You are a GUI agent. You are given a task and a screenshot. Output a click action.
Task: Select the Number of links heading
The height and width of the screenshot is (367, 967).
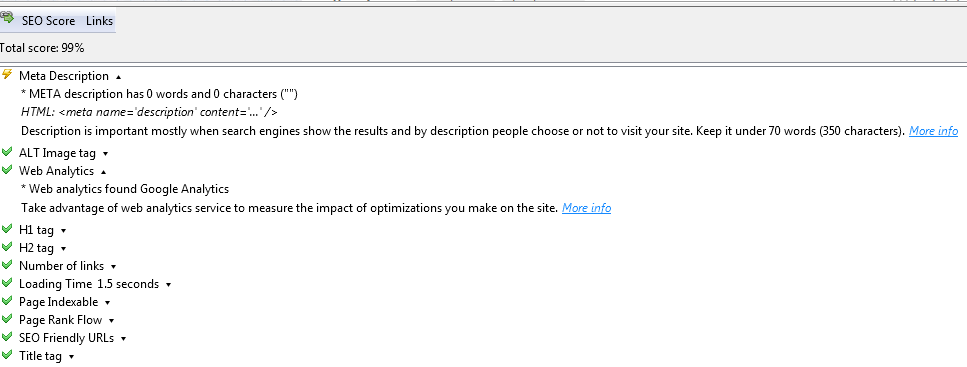62,266
